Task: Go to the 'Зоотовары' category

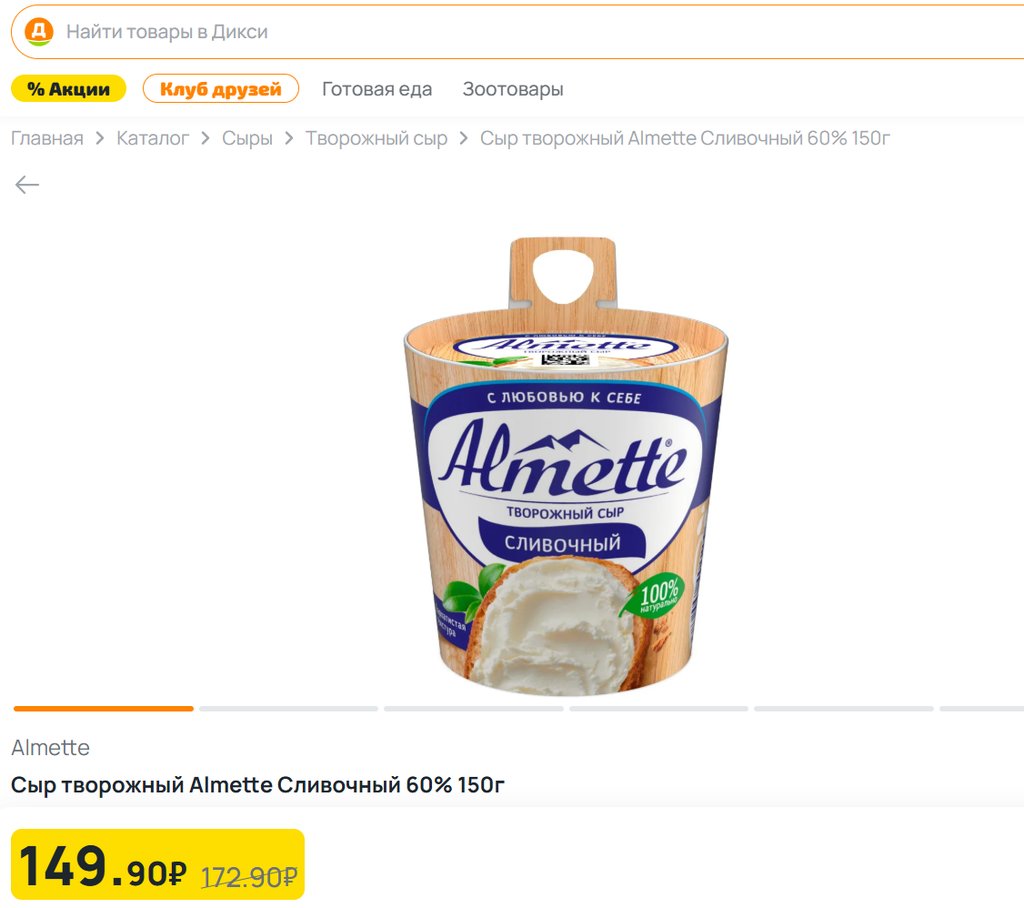Action: 513,89
